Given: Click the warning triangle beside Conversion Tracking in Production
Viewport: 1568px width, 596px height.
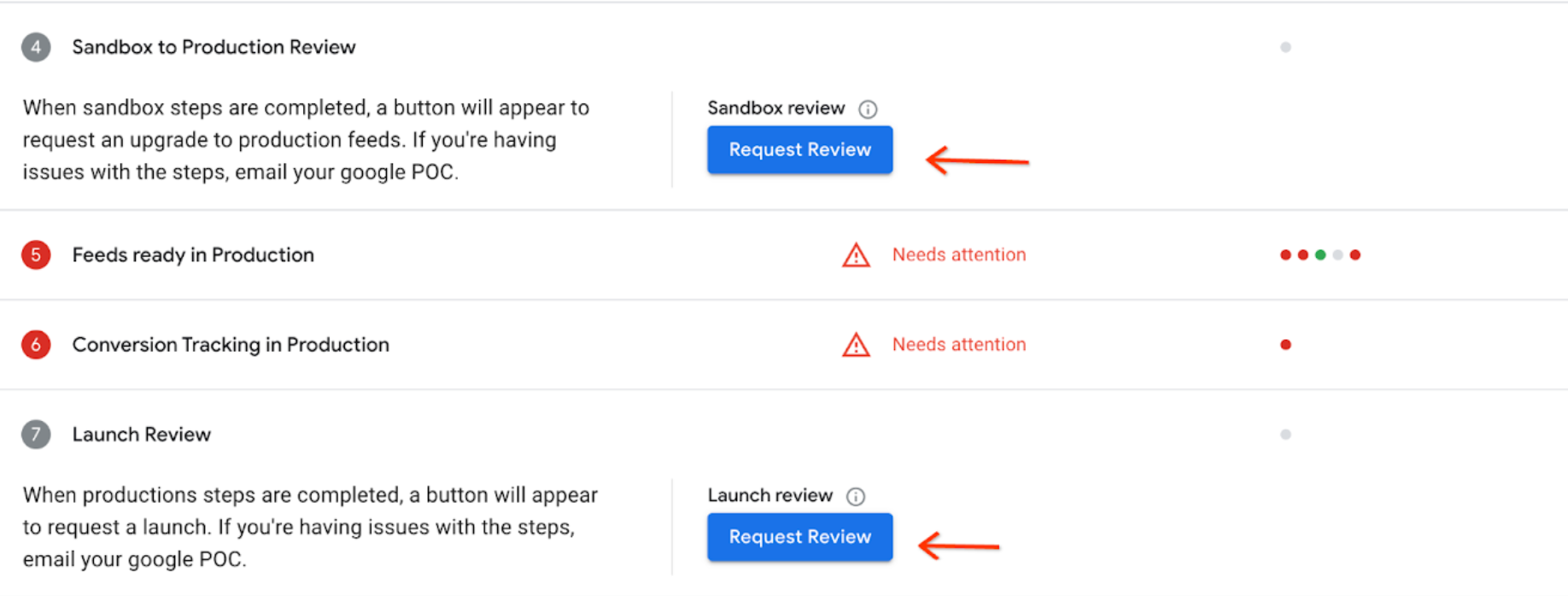Looking at the screenshot, I should pos(855,345).
